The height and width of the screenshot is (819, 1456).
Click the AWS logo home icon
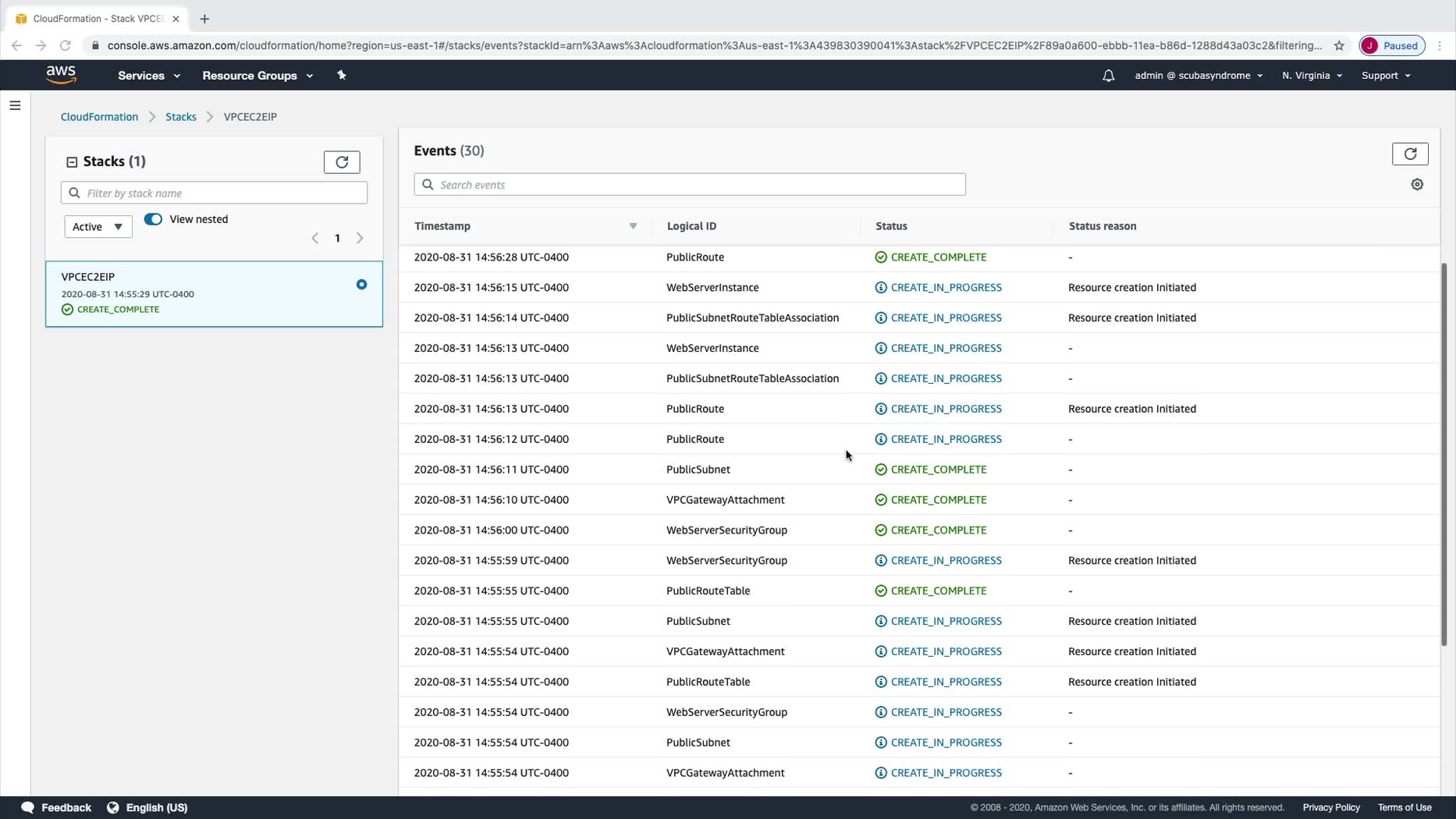pyautogui.click(x=61, y=75)
